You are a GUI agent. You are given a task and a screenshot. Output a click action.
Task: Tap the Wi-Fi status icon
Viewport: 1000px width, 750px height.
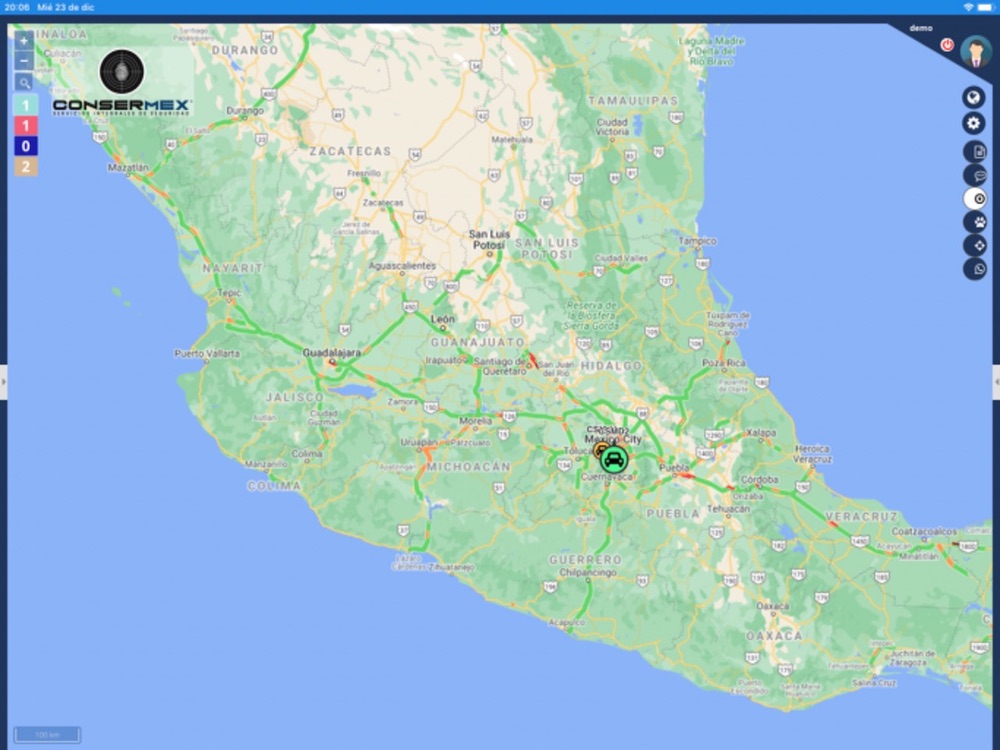(968, 7)
